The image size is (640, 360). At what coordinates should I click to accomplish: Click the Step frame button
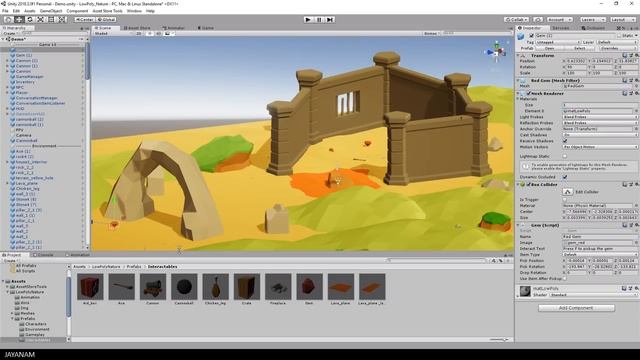[x=330, y=20]
